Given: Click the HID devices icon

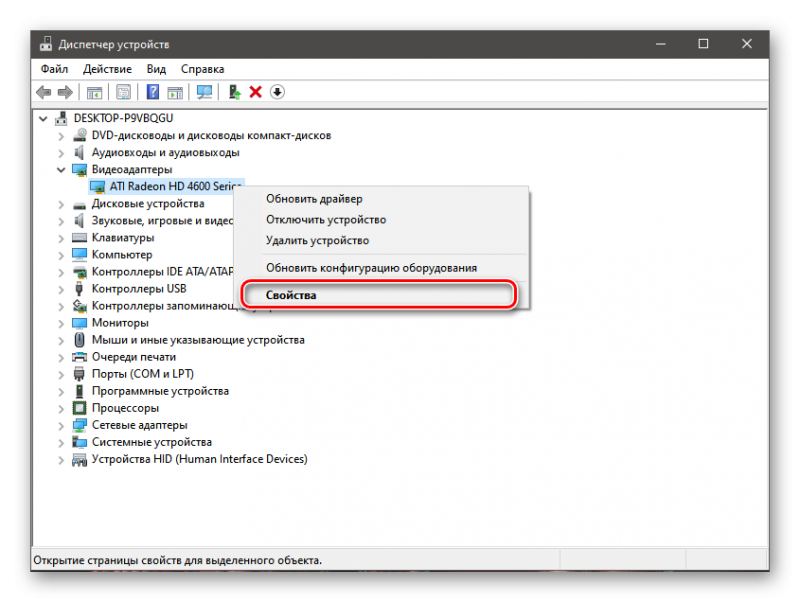Looking at the screenshot, I should tap(80, 460).
